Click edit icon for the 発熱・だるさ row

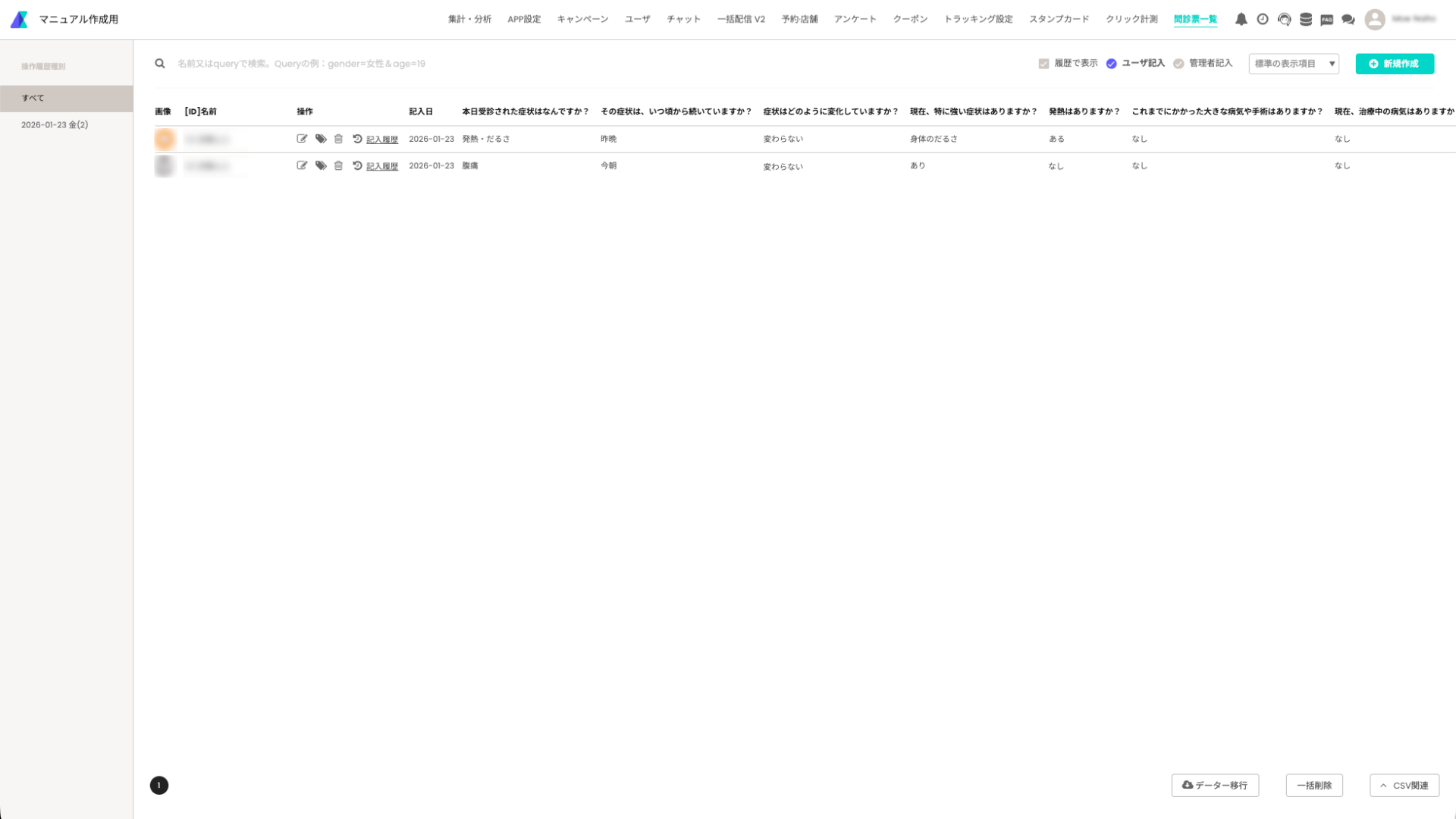(x=302, y=139)
